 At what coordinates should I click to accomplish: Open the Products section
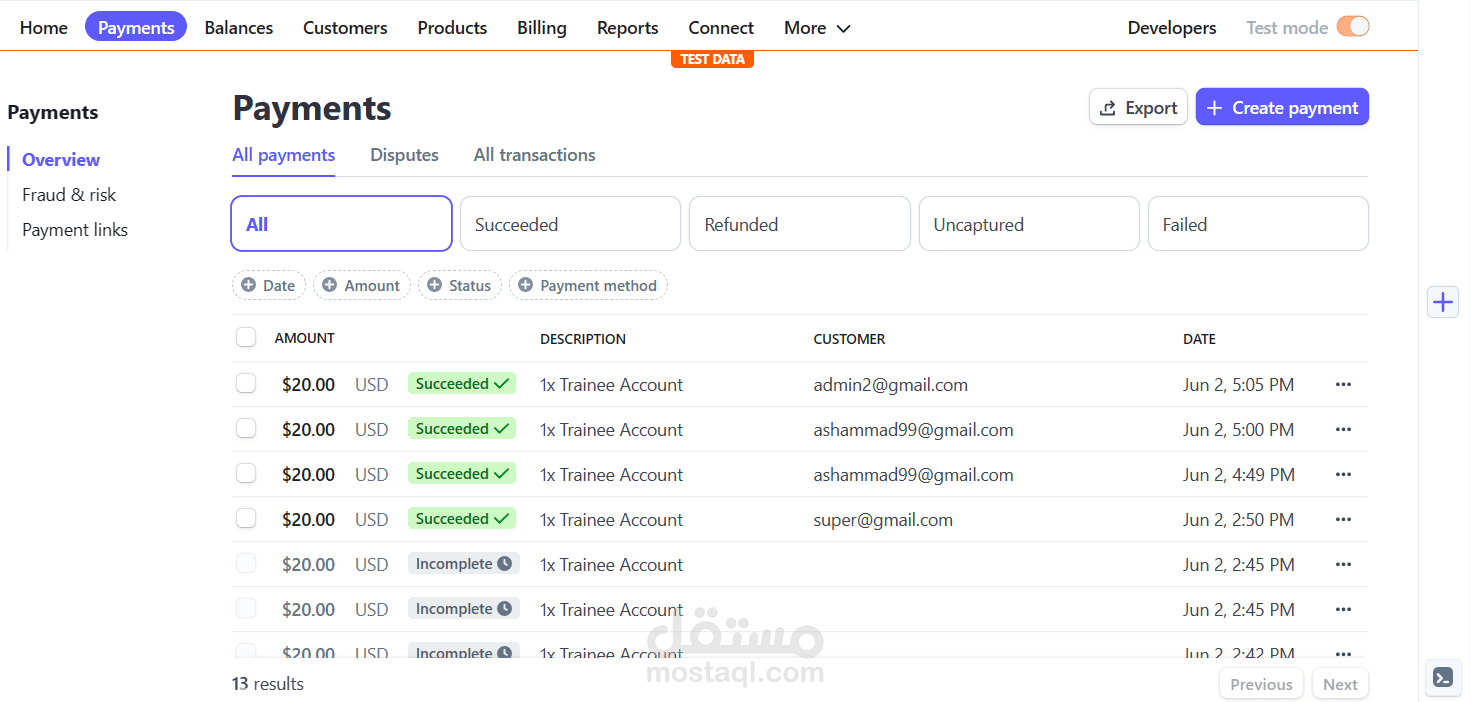[x=452, y=28]
